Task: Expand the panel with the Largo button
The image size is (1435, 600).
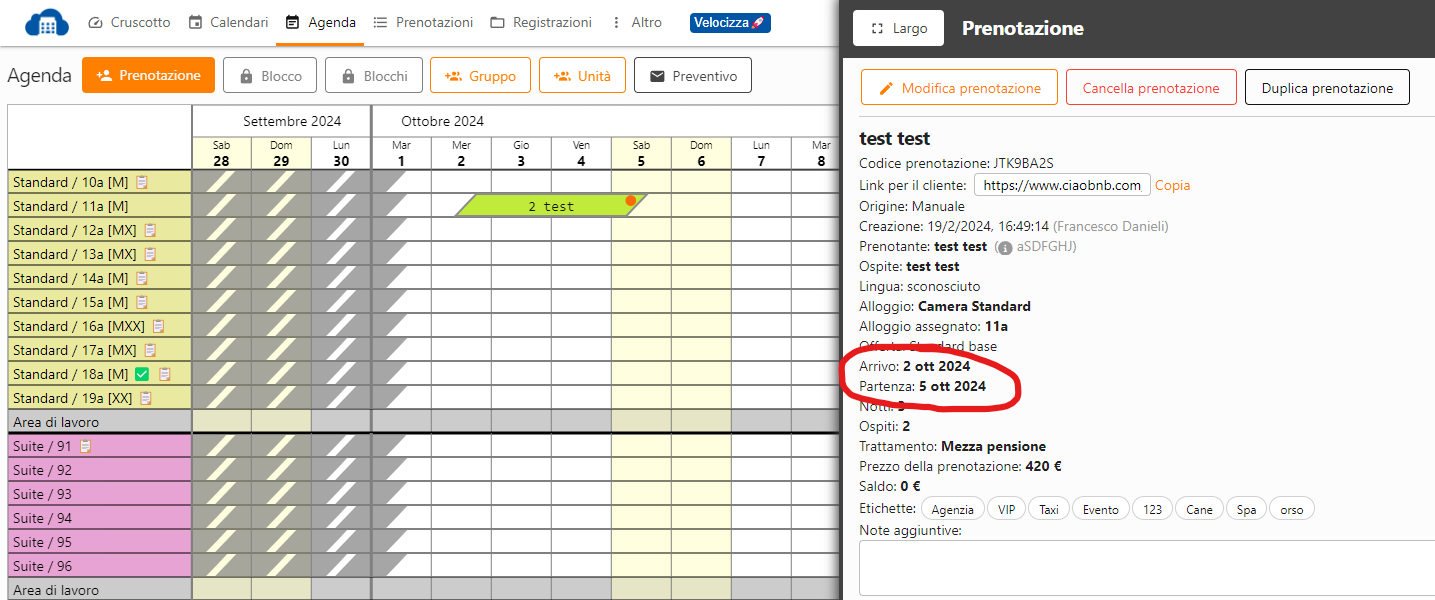Action: [898, 29]
